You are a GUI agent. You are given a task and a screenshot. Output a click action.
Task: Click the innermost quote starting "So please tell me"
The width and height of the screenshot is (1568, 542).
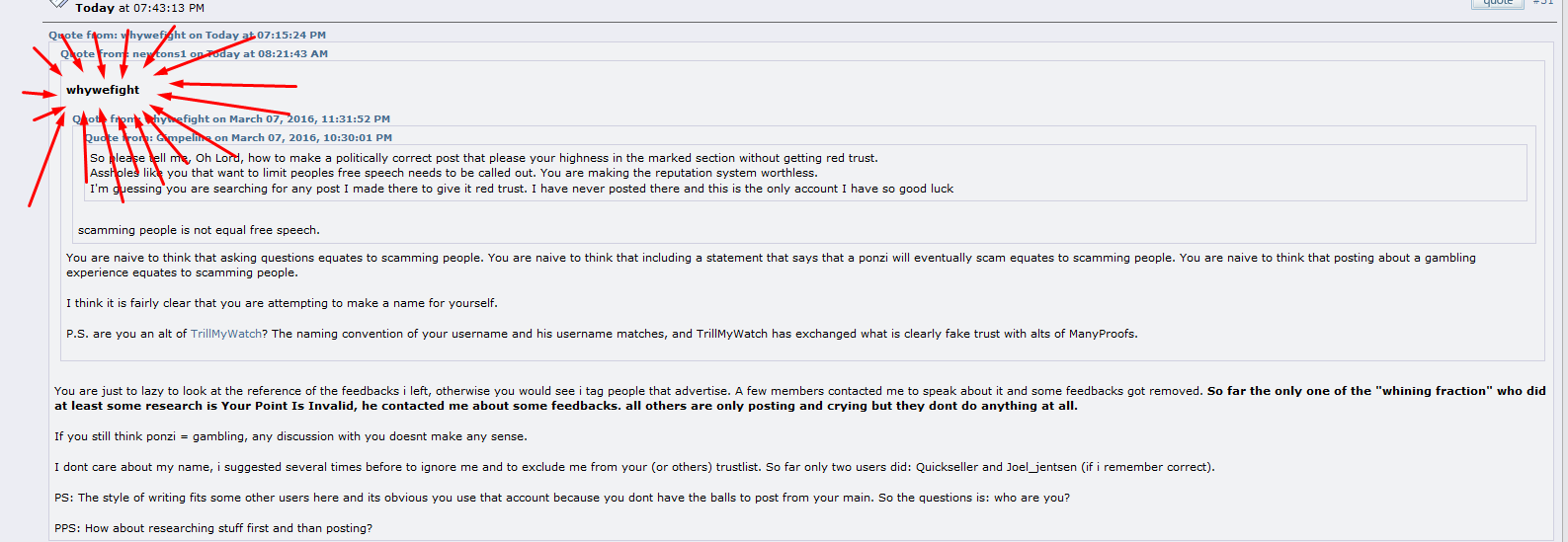coord(804,173)
